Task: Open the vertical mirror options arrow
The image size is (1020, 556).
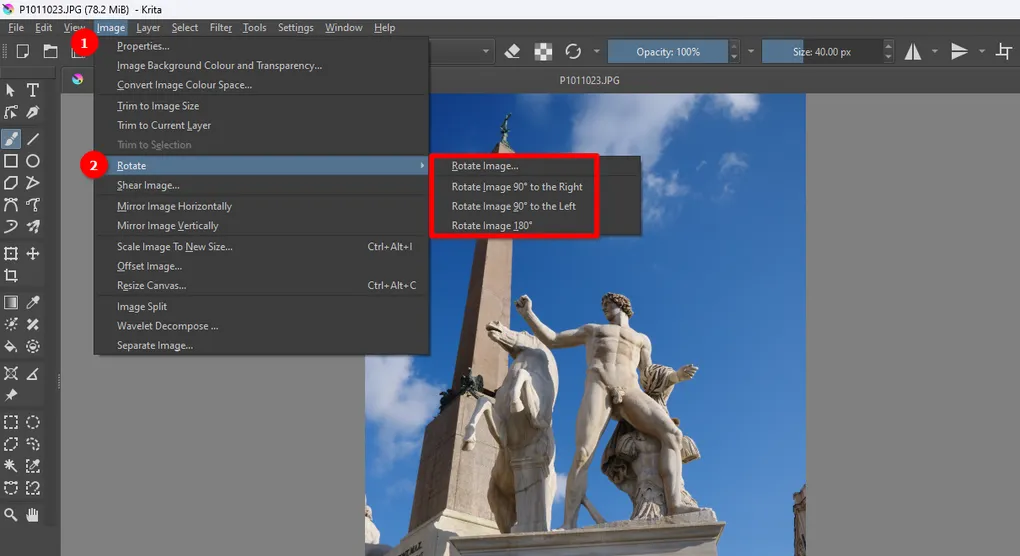Action: point(982,52)
